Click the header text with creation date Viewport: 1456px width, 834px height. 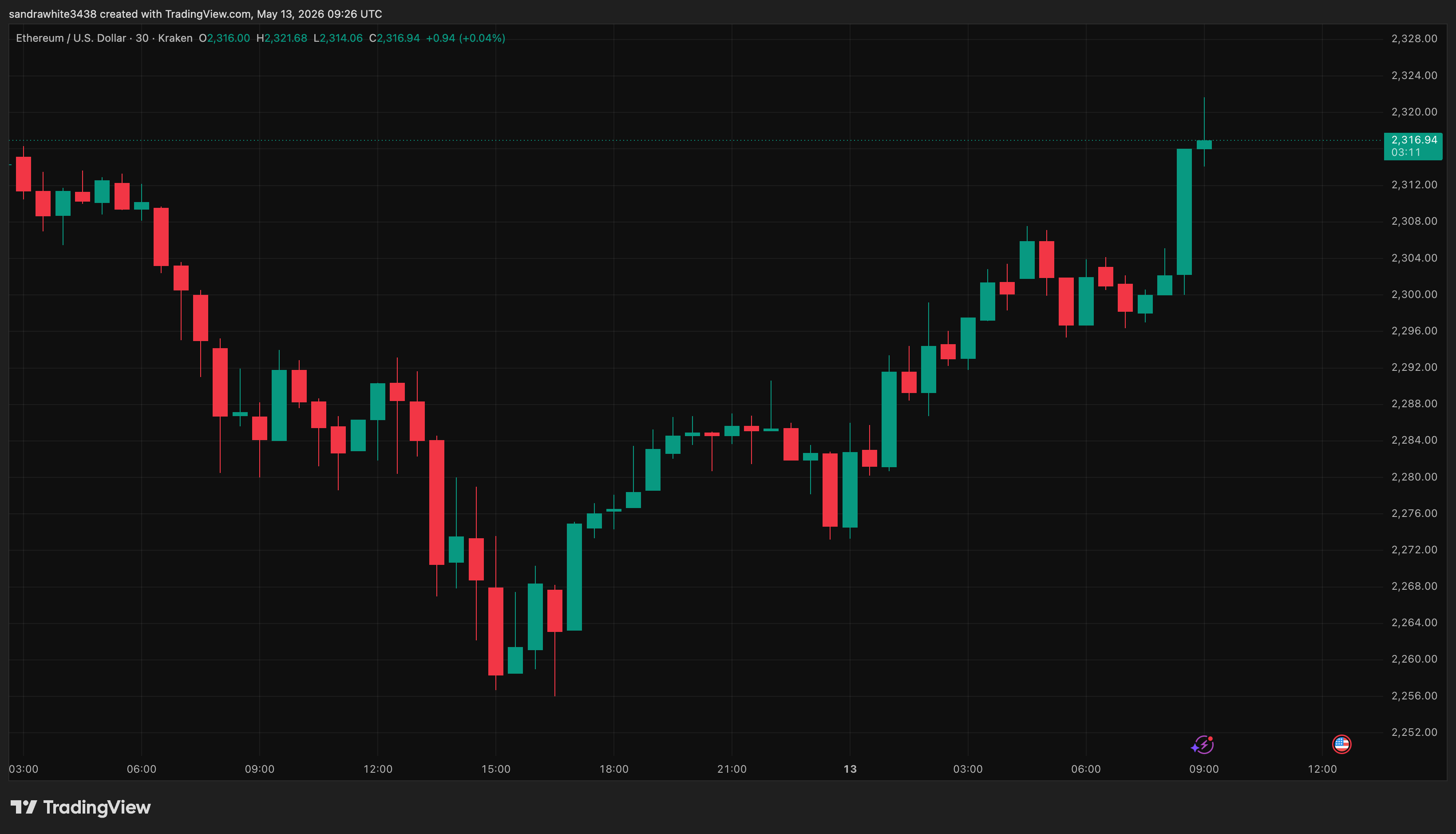pyautogui.click(x=195, y=14)
